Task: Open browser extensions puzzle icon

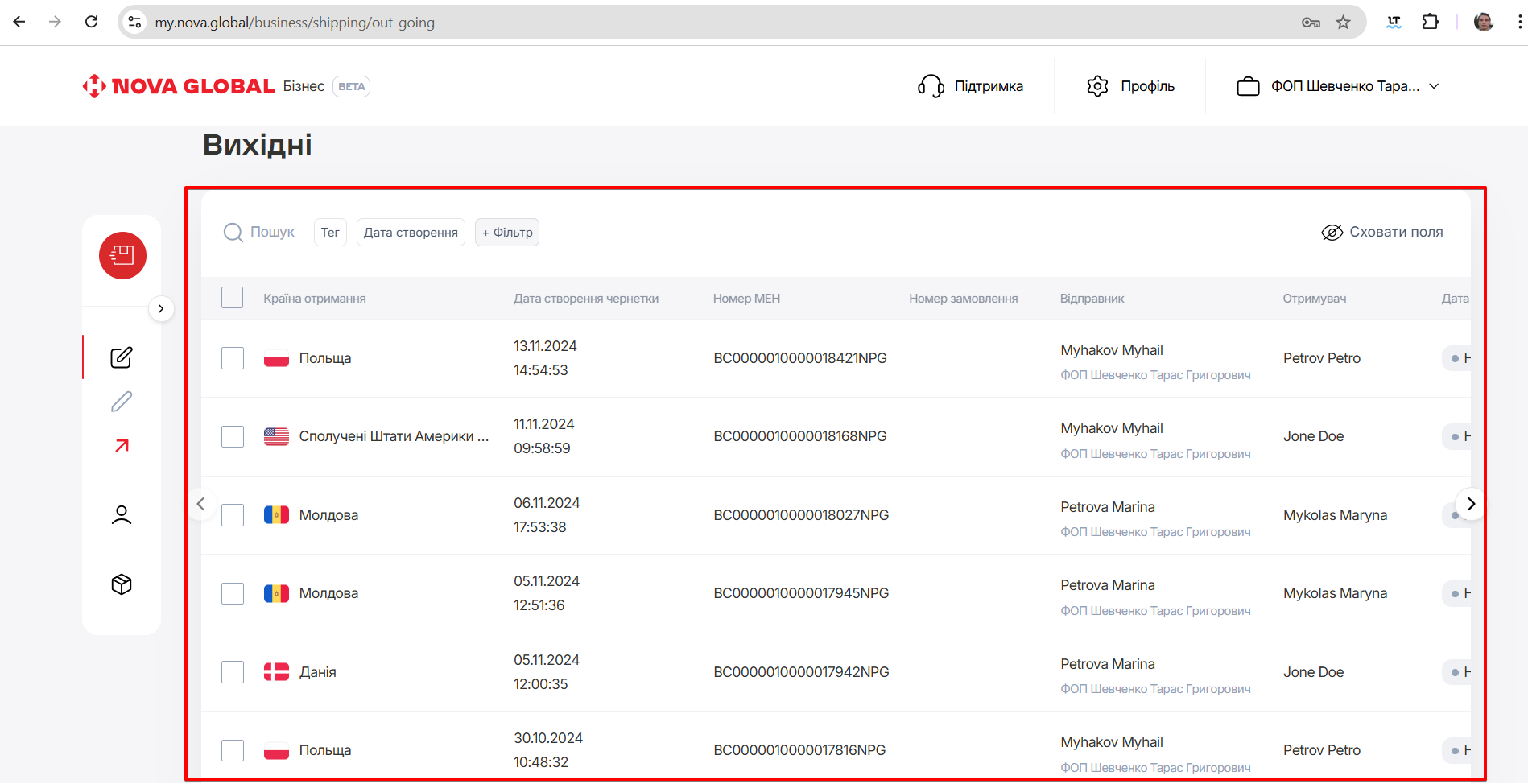Action: point(1431,23)
